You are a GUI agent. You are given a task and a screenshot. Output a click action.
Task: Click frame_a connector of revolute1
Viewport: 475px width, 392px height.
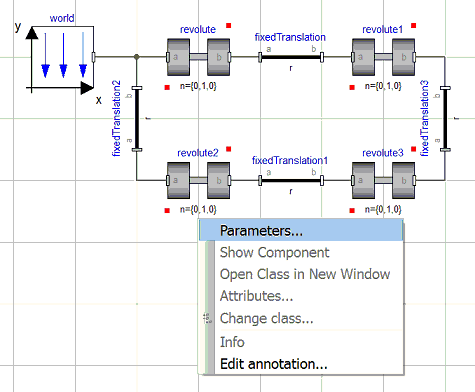click(353, 57)
